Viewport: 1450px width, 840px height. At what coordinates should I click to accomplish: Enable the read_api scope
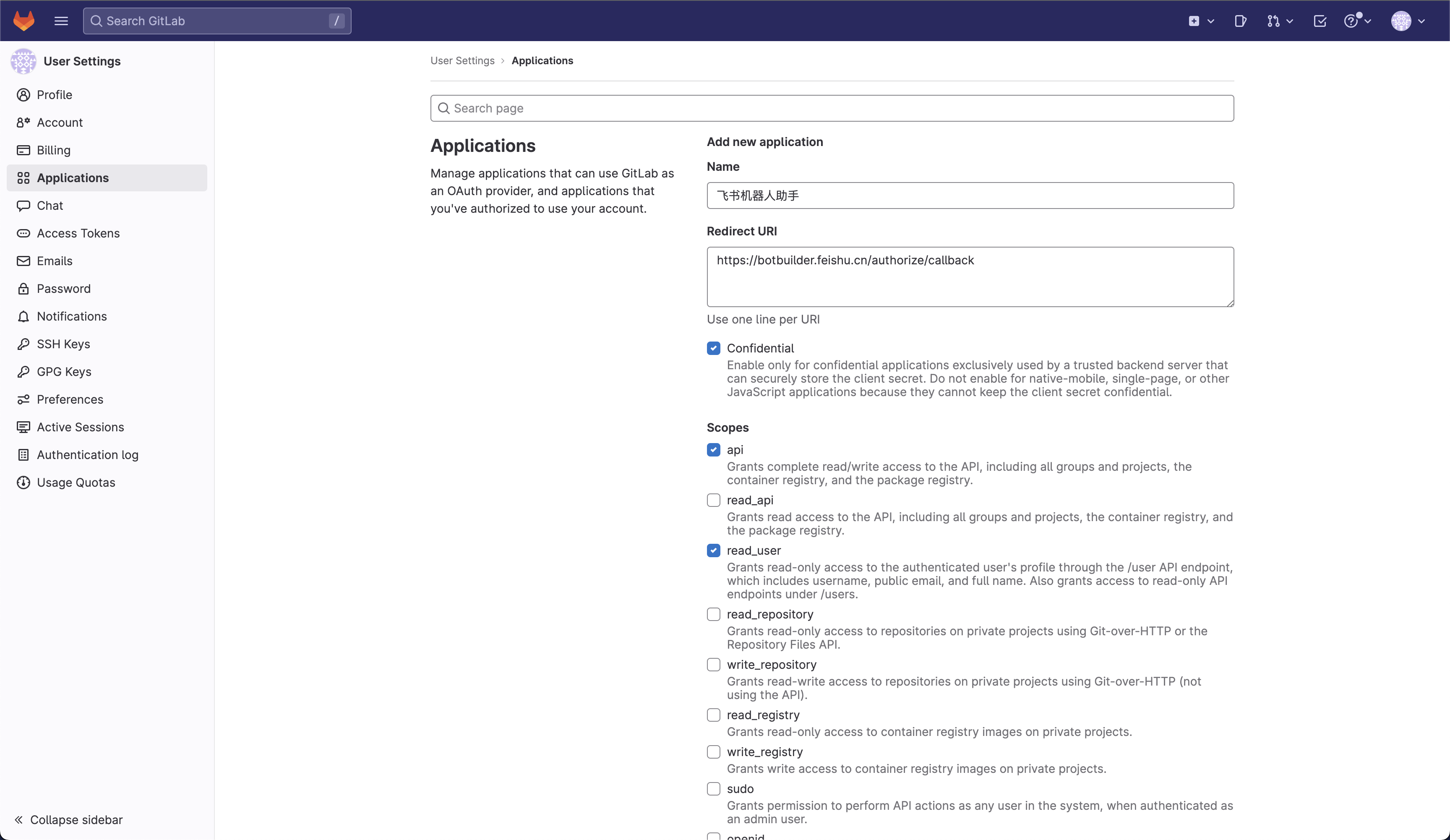point(714,500)
